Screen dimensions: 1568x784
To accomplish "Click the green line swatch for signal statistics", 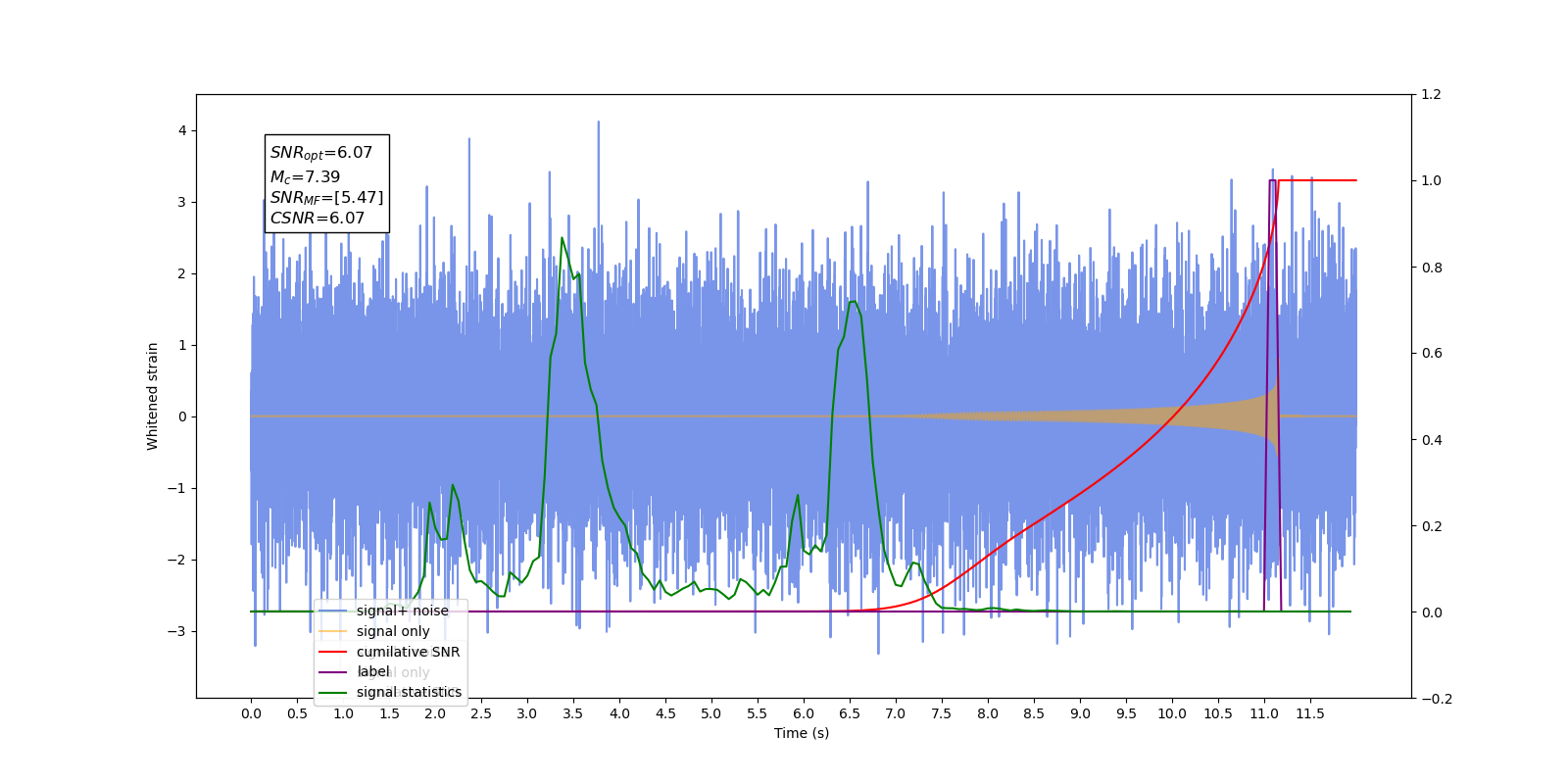I will pos(333,693).
